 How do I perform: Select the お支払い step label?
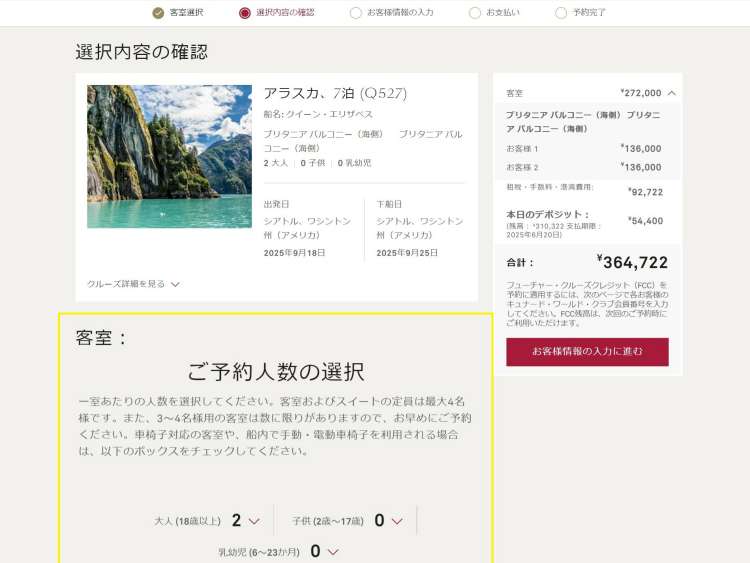tap(502, 13)
